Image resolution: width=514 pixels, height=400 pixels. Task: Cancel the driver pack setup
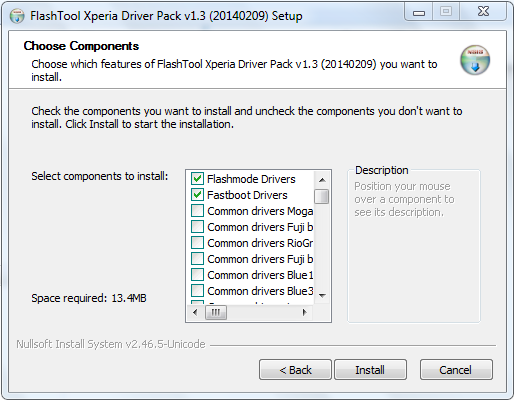coord(456,370)
